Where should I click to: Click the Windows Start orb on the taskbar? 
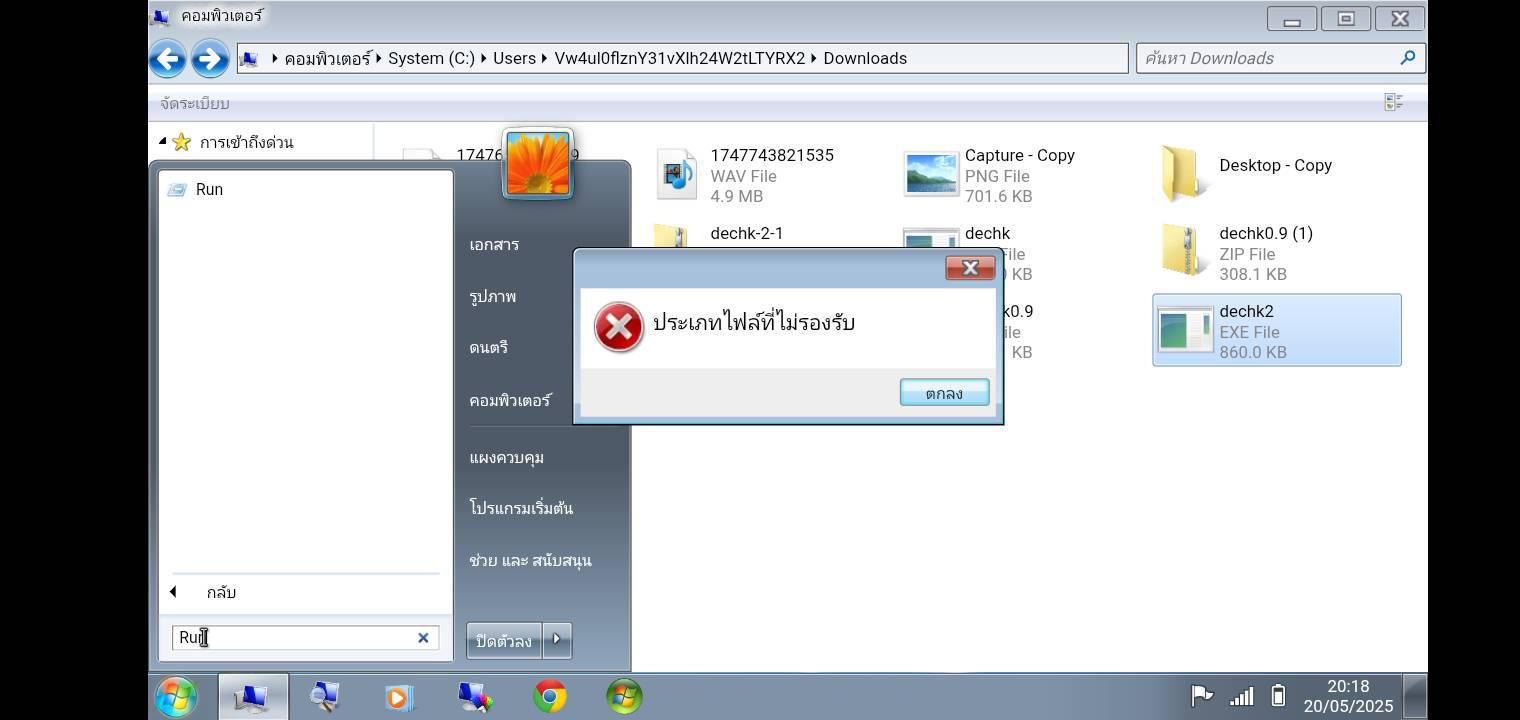(x=177, y=697)
